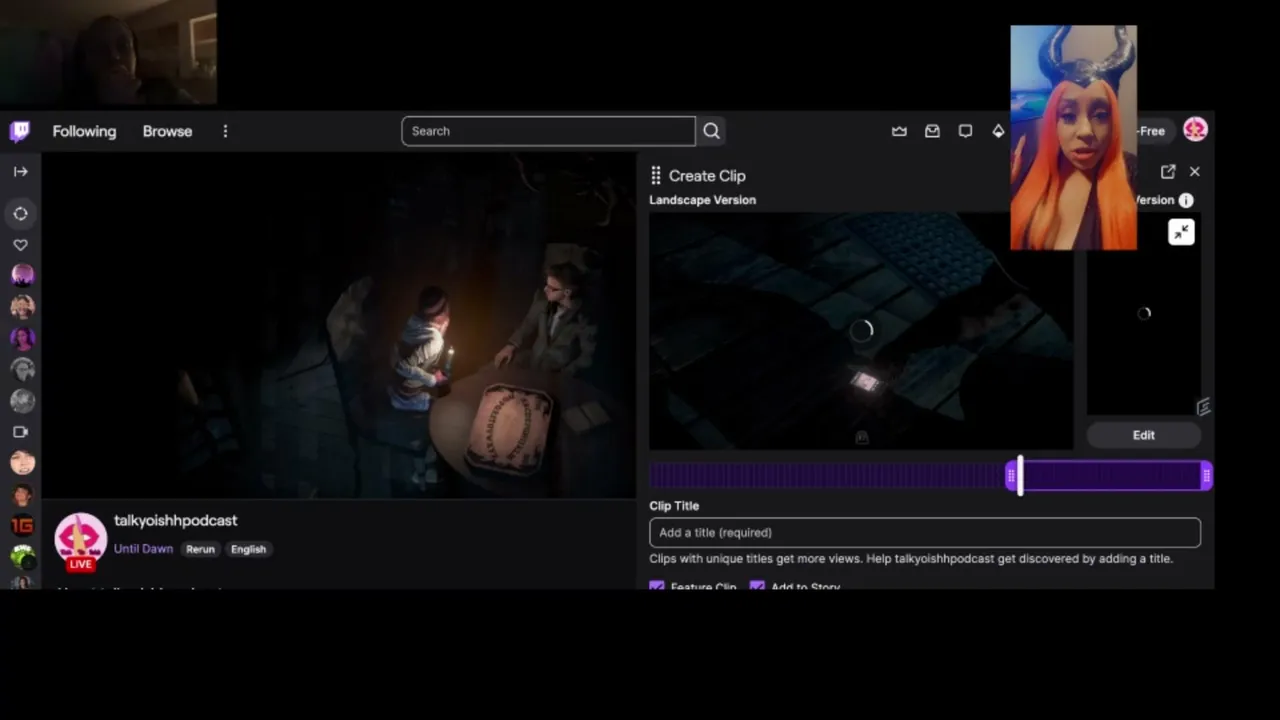Click the white collapse arrows button
The image size is (1280, 720).
tap(1181, 232)
